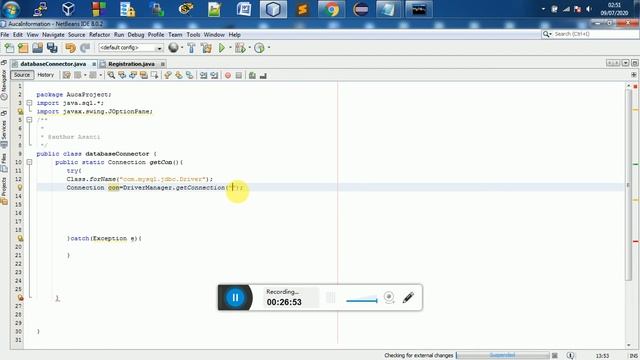Click the taskbar clock showing 02:51
The image size is (640, 360).
click(614, 9)
